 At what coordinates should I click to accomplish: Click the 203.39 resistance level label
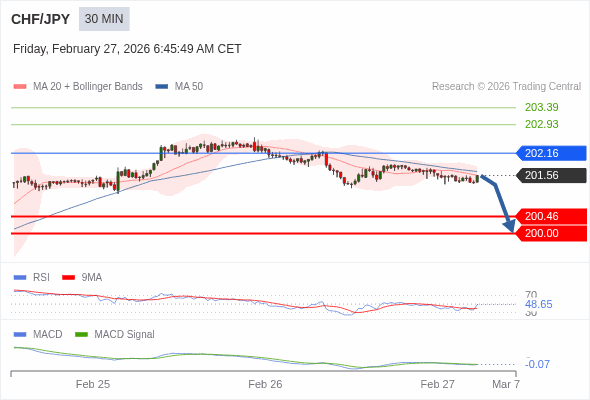541,107
